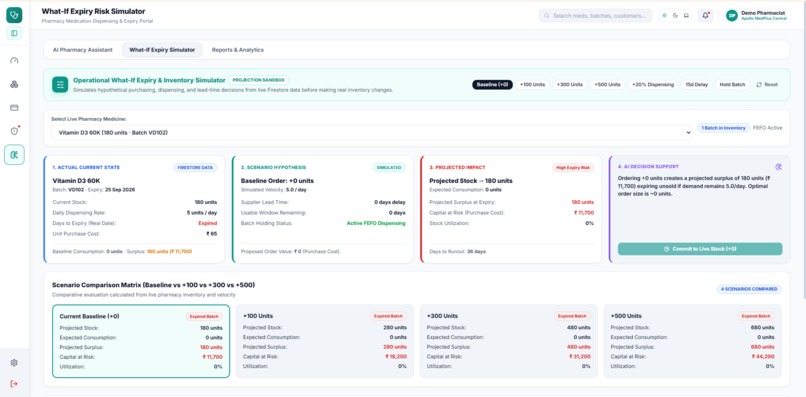This screenshot has width=806, height=397.
Task: Open the shield alerts icon in sidebar
Action: (x=14, y=131)
